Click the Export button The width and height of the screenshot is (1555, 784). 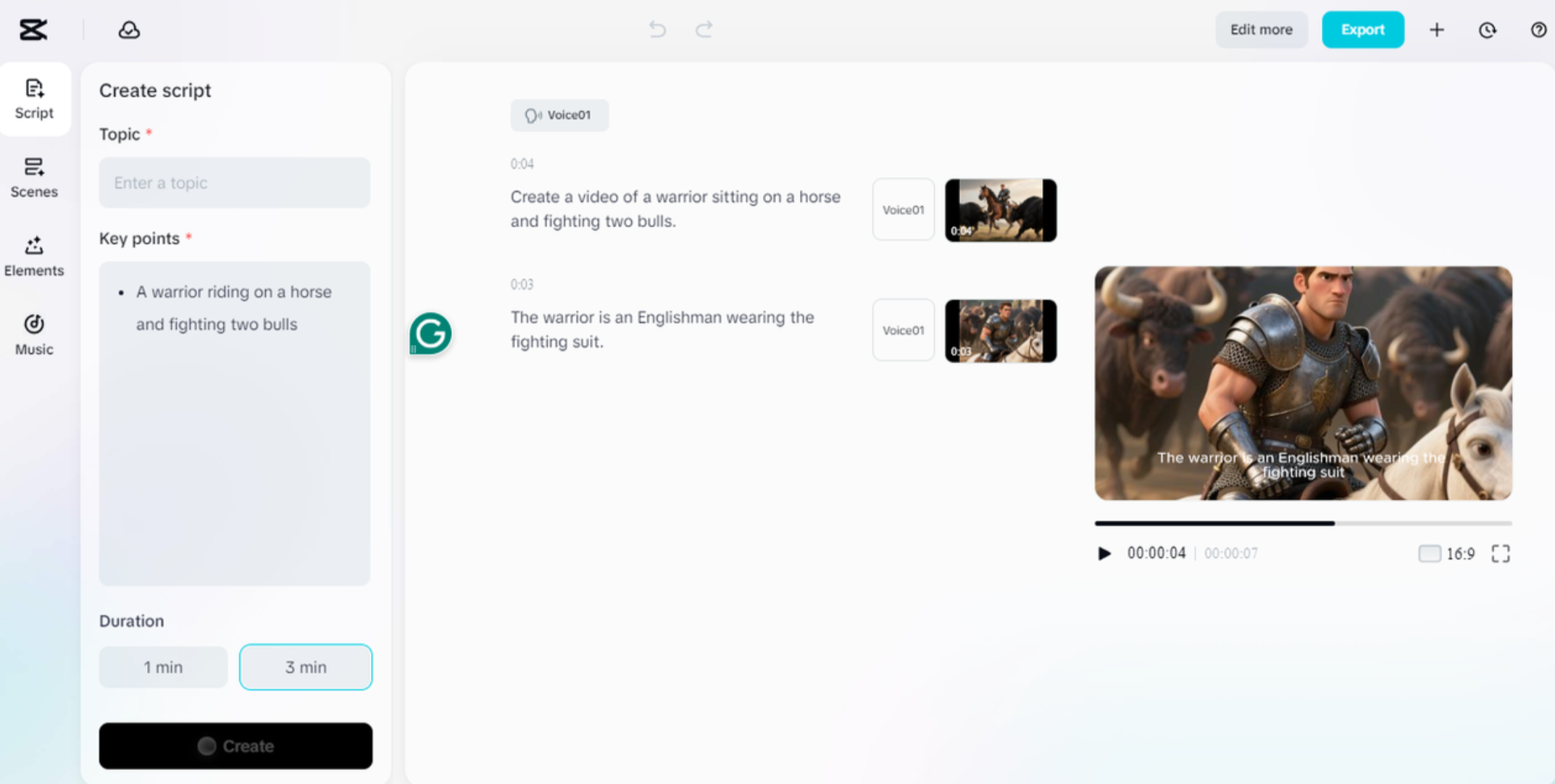1362,30
